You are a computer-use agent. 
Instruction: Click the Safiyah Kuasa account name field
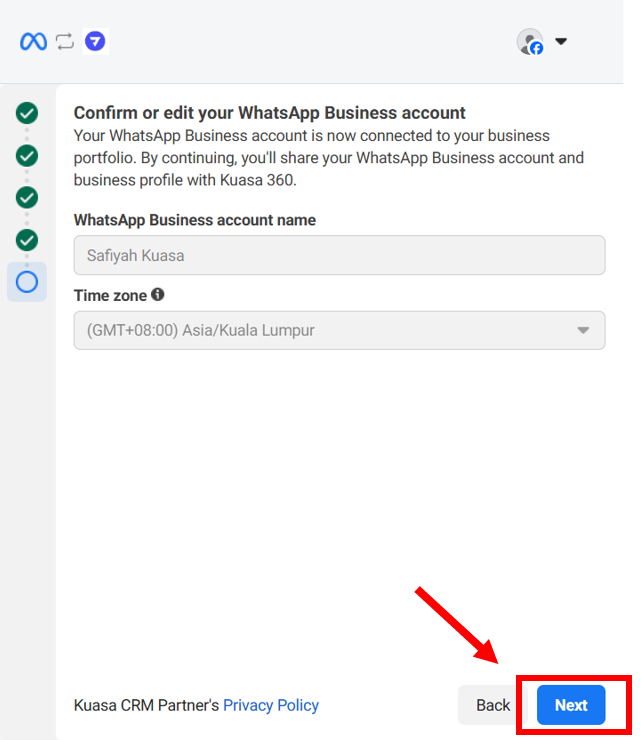click(x=339, y=255)
